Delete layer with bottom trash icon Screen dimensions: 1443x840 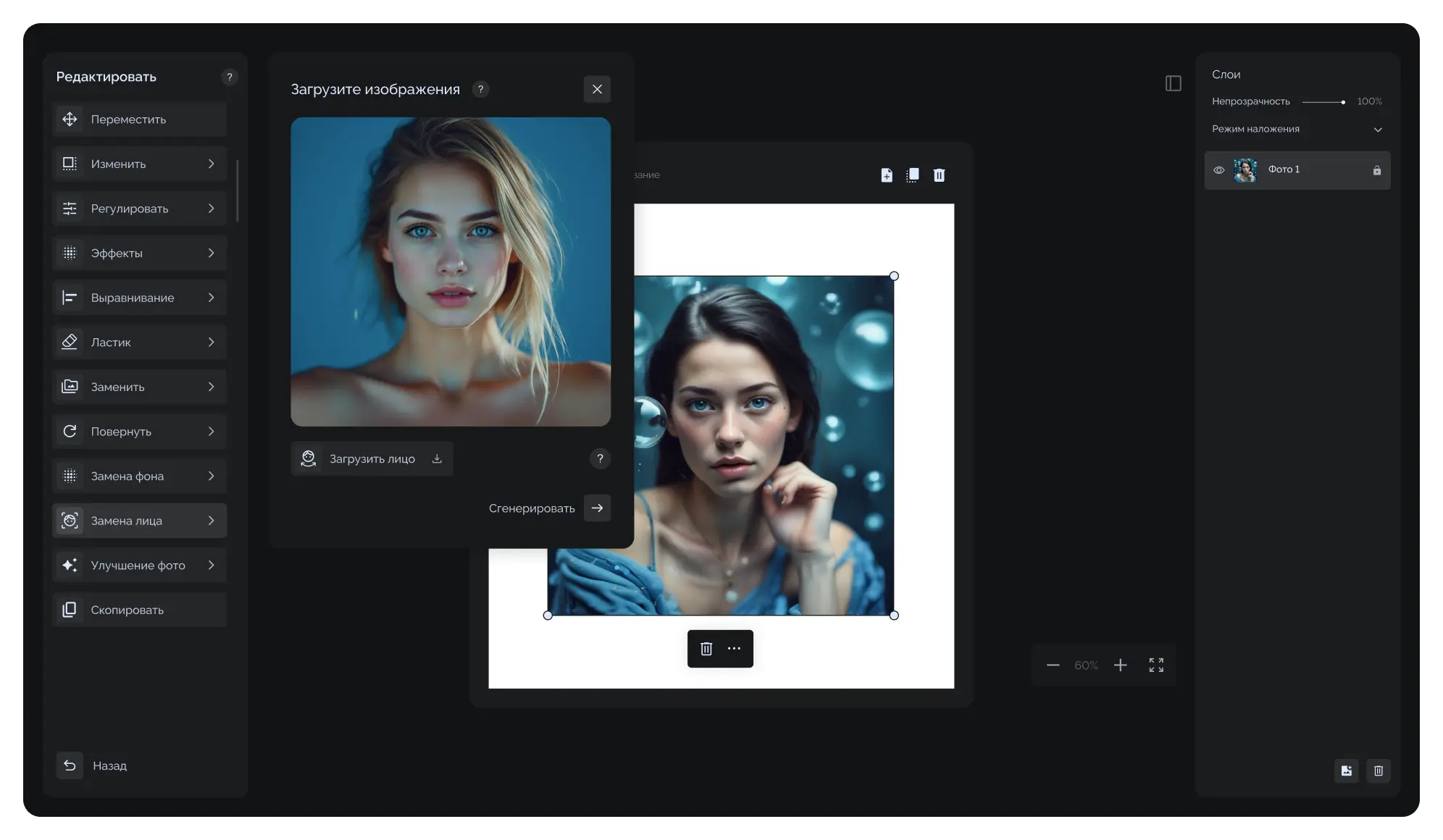tap(1378, 770)
